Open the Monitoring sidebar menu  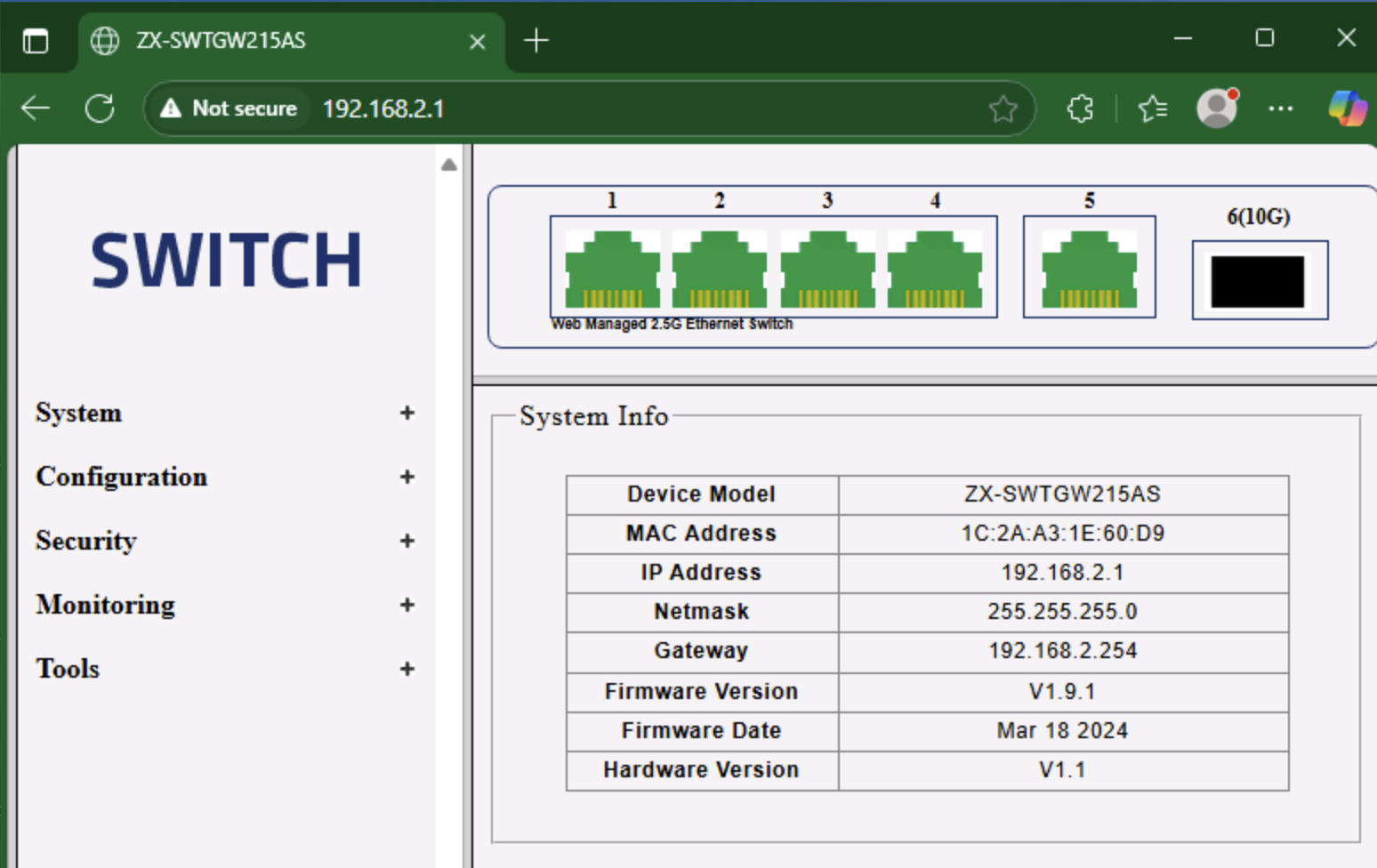click(x=106, y=605)
